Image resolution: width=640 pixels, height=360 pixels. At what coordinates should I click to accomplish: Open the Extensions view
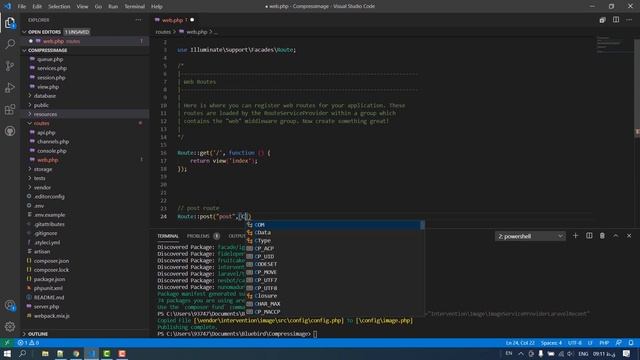click(10, 109)
